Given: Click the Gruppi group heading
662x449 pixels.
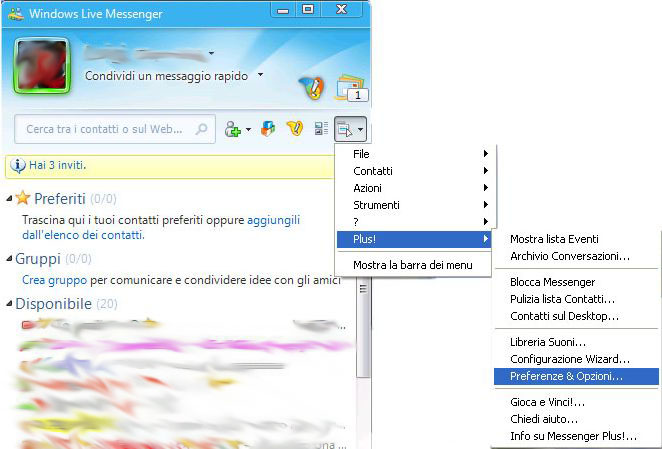Looking at the screenshot, I should tap(38, 259).
